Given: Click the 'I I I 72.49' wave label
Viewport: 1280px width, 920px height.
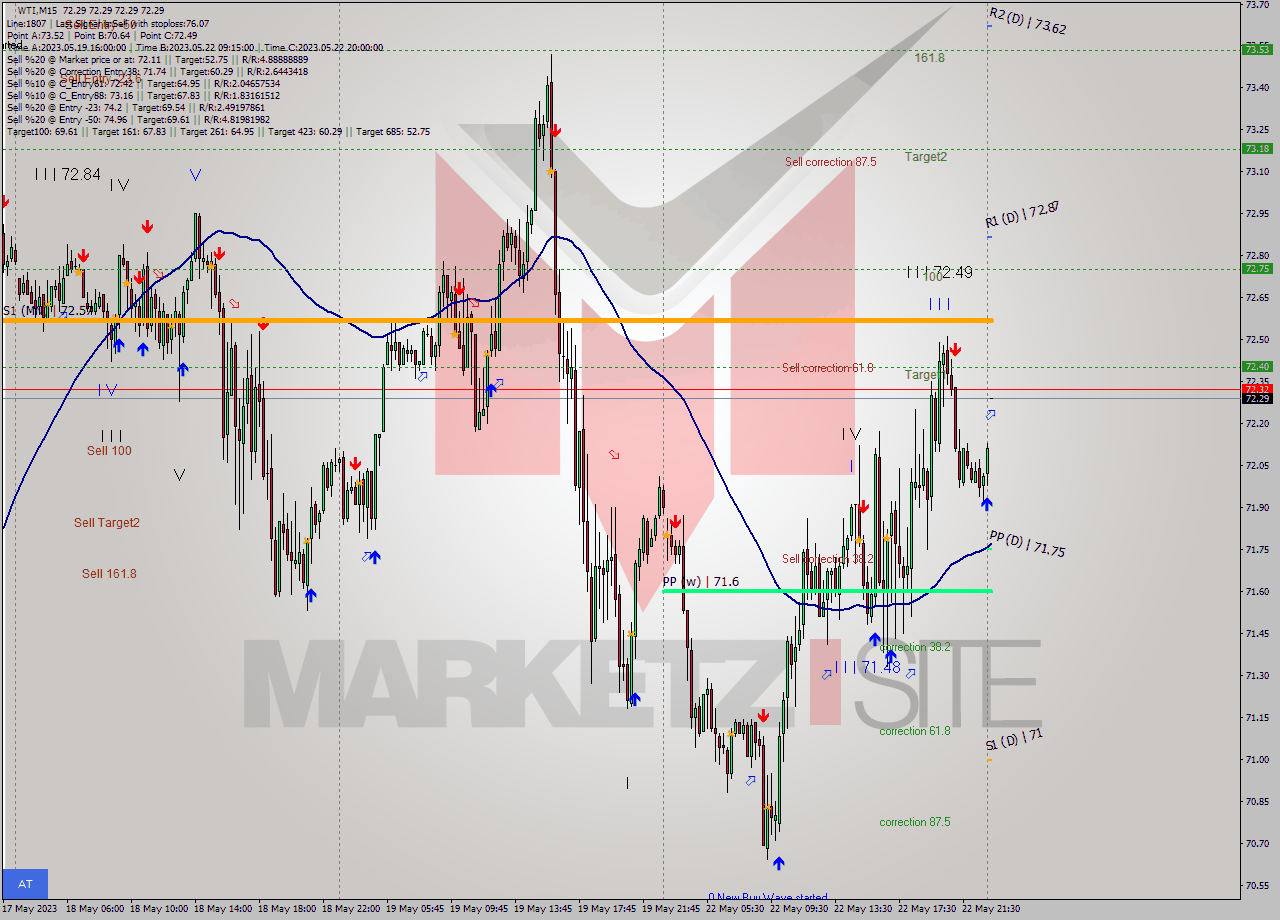Looking at the screenshot, I should 940,272.
